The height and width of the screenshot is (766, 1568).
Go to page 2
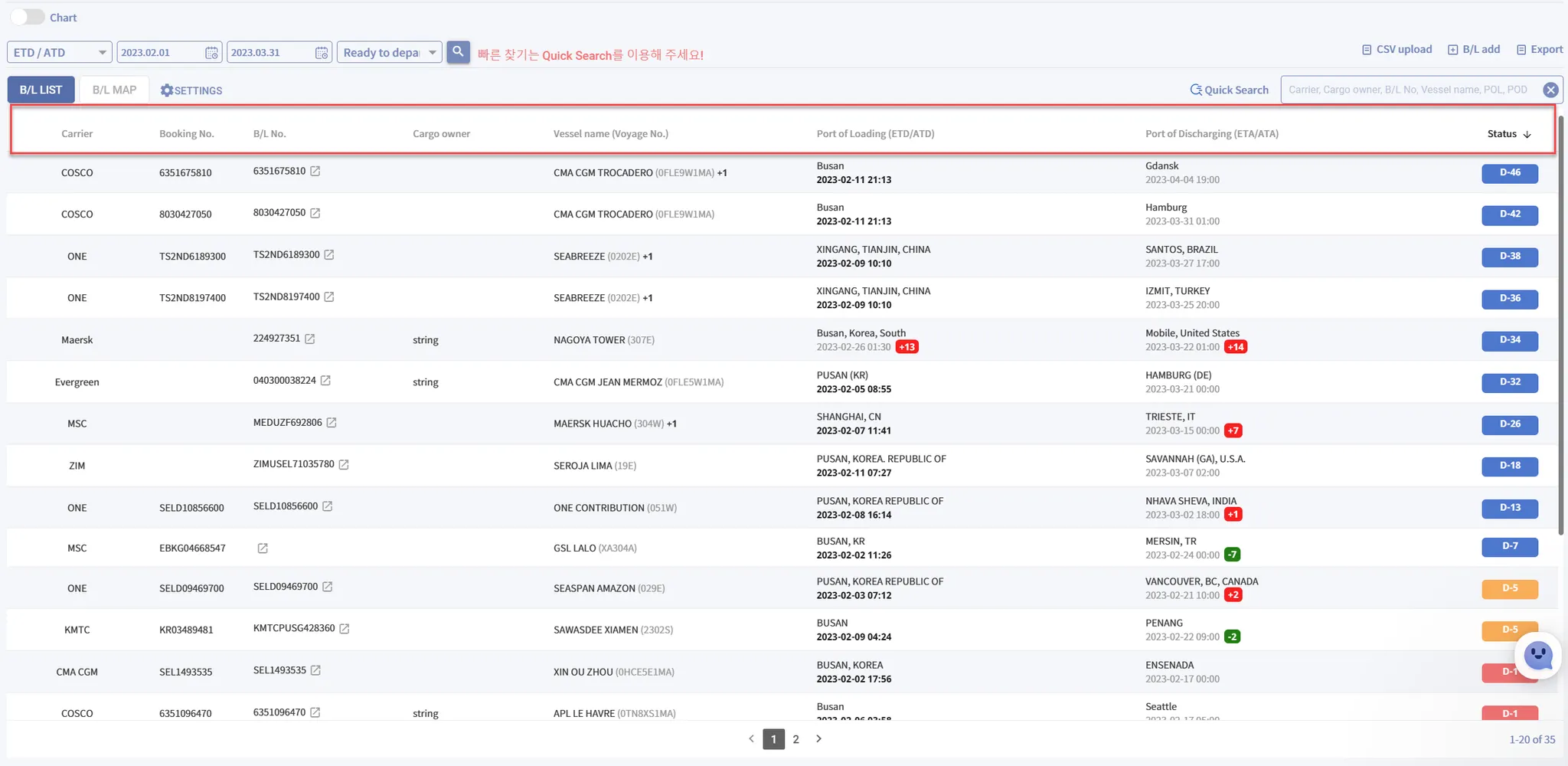[796, 739]
